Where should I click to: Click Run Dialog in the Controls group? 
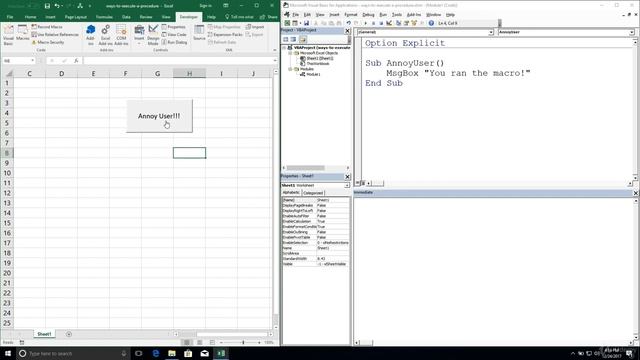click(x=174, y=42)
